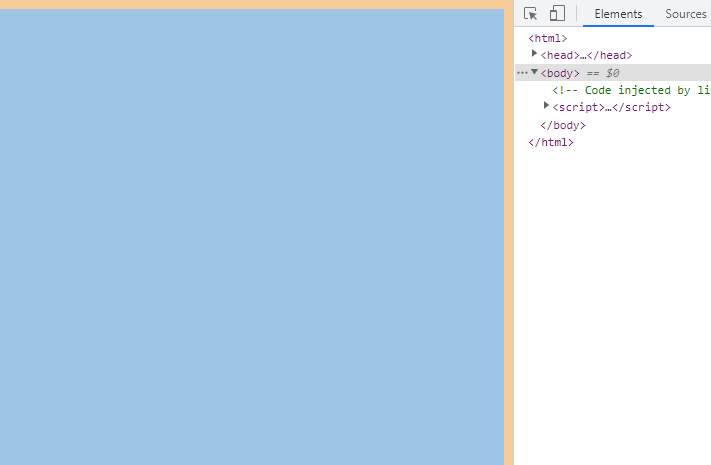Activate the inspect element picker icon
The height and width of the screenshot is (465, 711).
pyautogui.click(x=530, y=14)
